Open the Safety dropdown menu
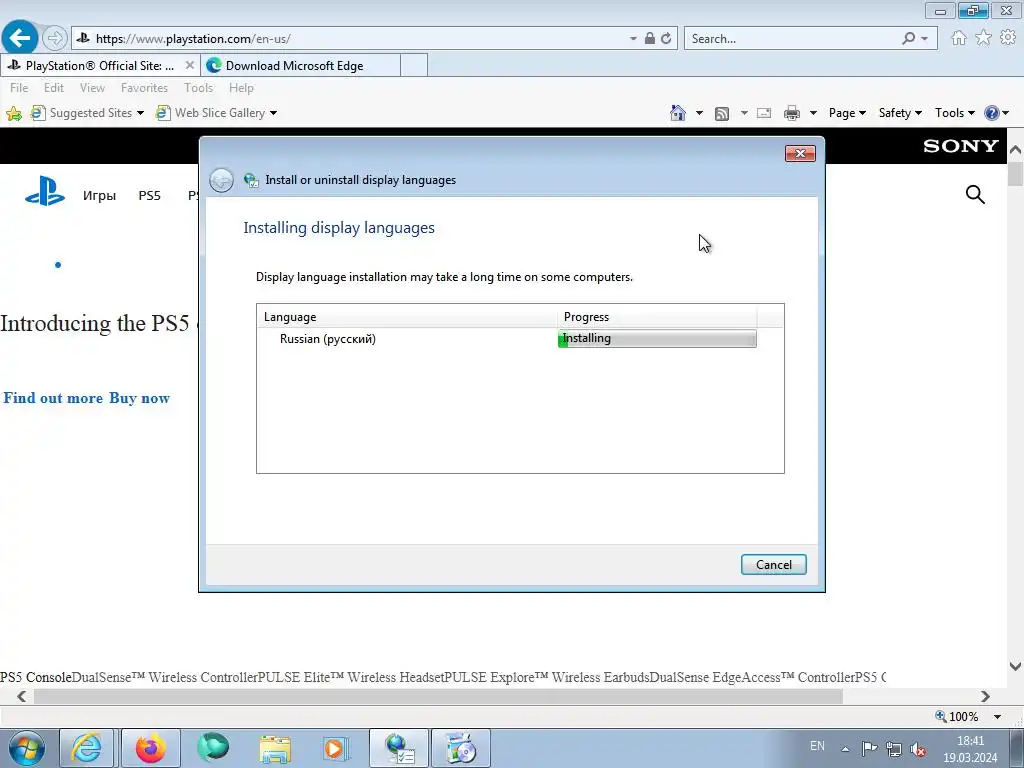 click(900, 113)
